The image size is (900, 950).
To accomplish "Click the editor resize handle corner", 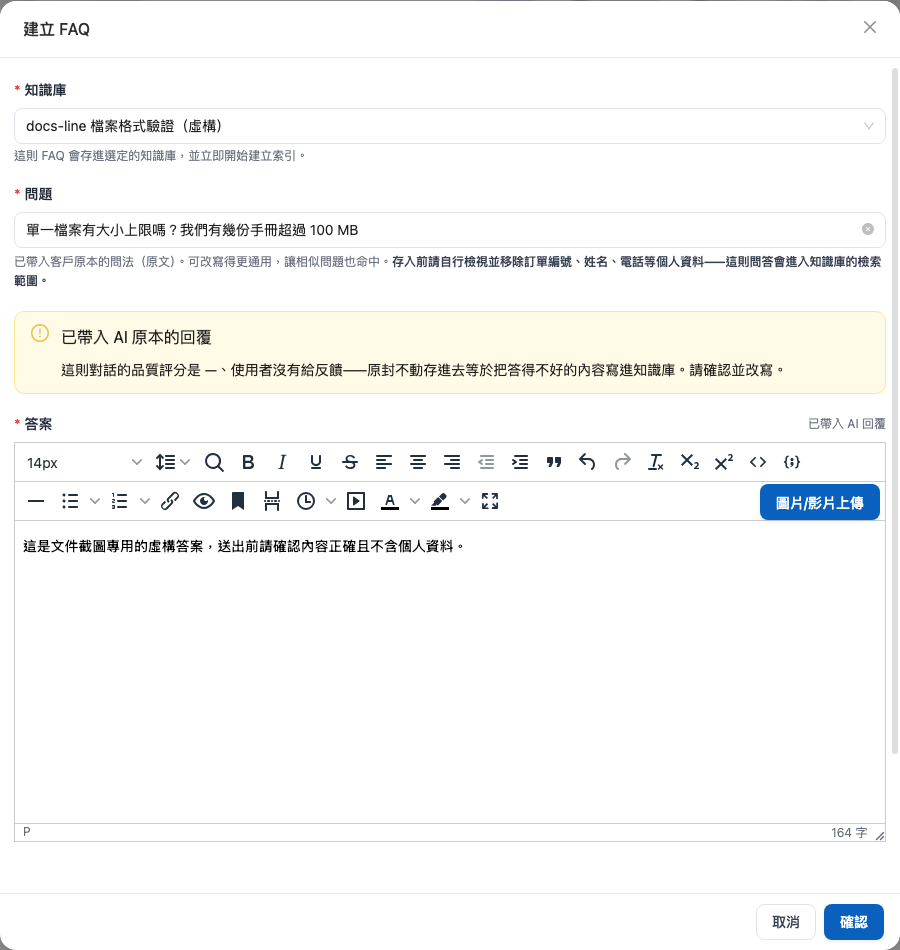I will coord(880,835).
